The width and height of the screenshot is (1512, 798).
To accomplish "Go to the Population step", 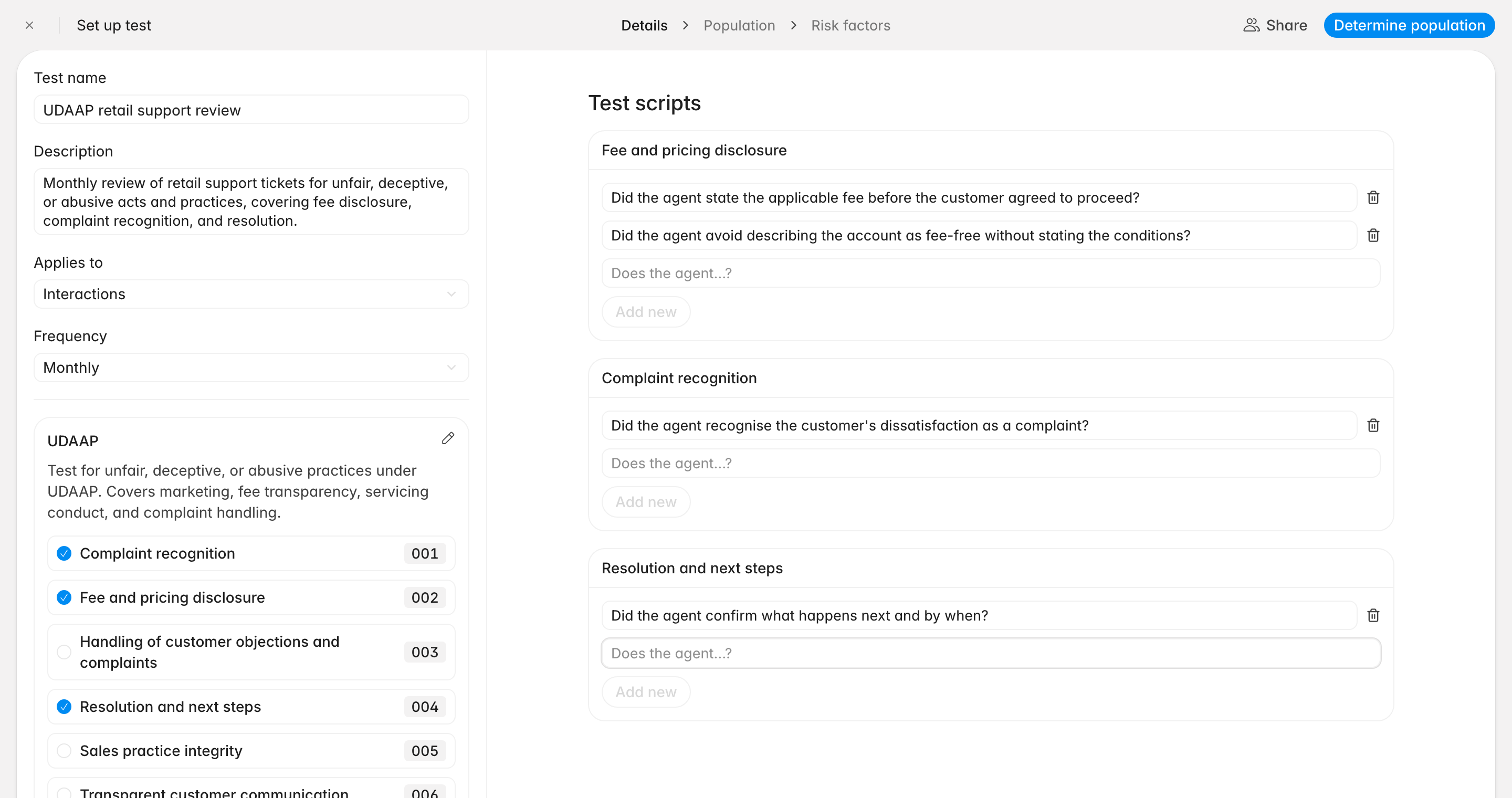I will point(739,25).
